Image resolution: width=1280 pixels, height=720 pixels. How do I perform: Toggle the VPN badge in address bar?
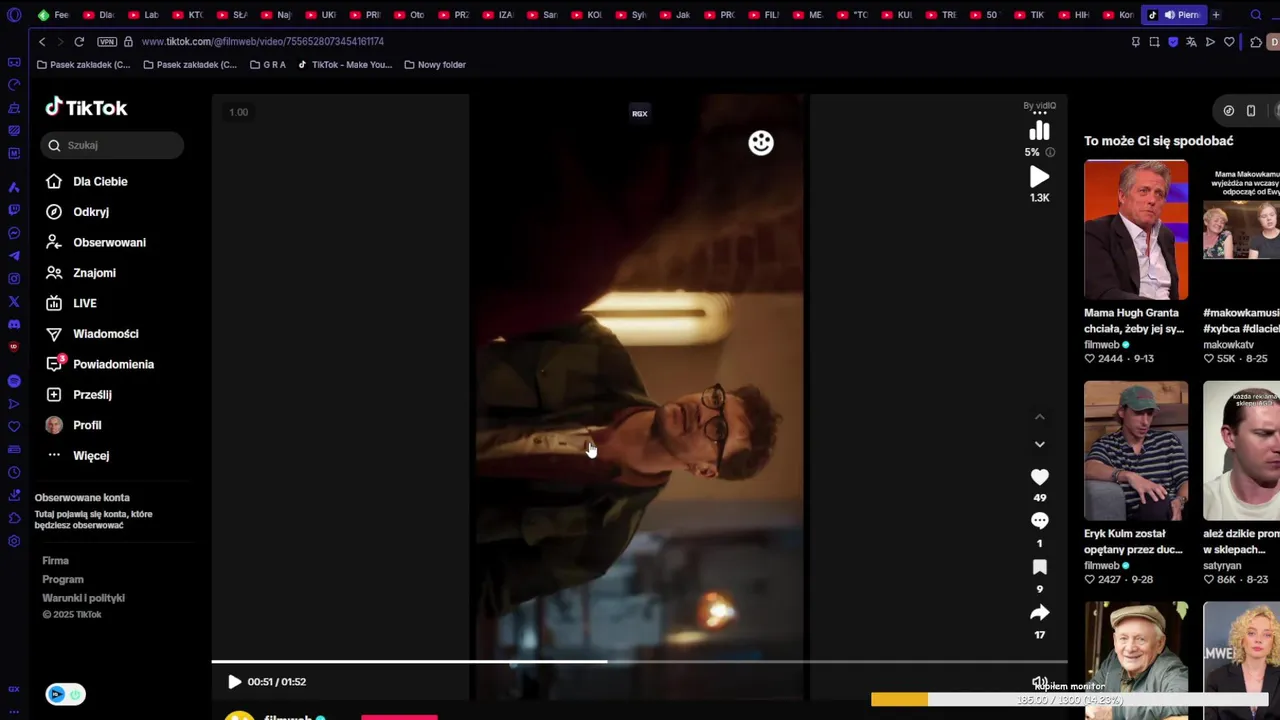(x=107, y=42)
